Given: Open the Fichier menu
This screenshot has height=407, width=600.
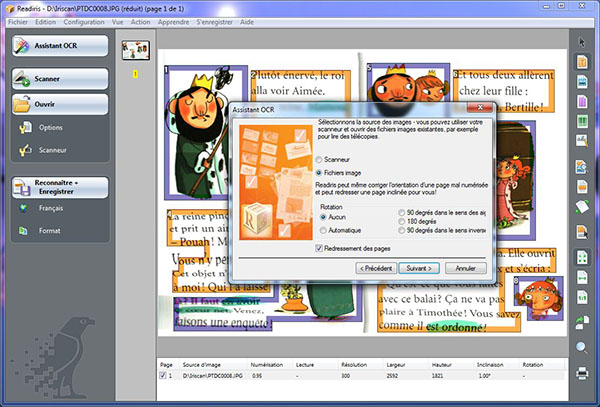Looking at the screenshot, I should [17, 21].
